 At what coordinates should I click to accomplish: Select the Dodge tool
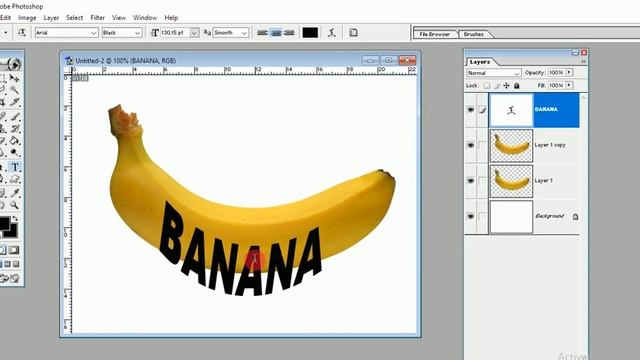point(15,153)
